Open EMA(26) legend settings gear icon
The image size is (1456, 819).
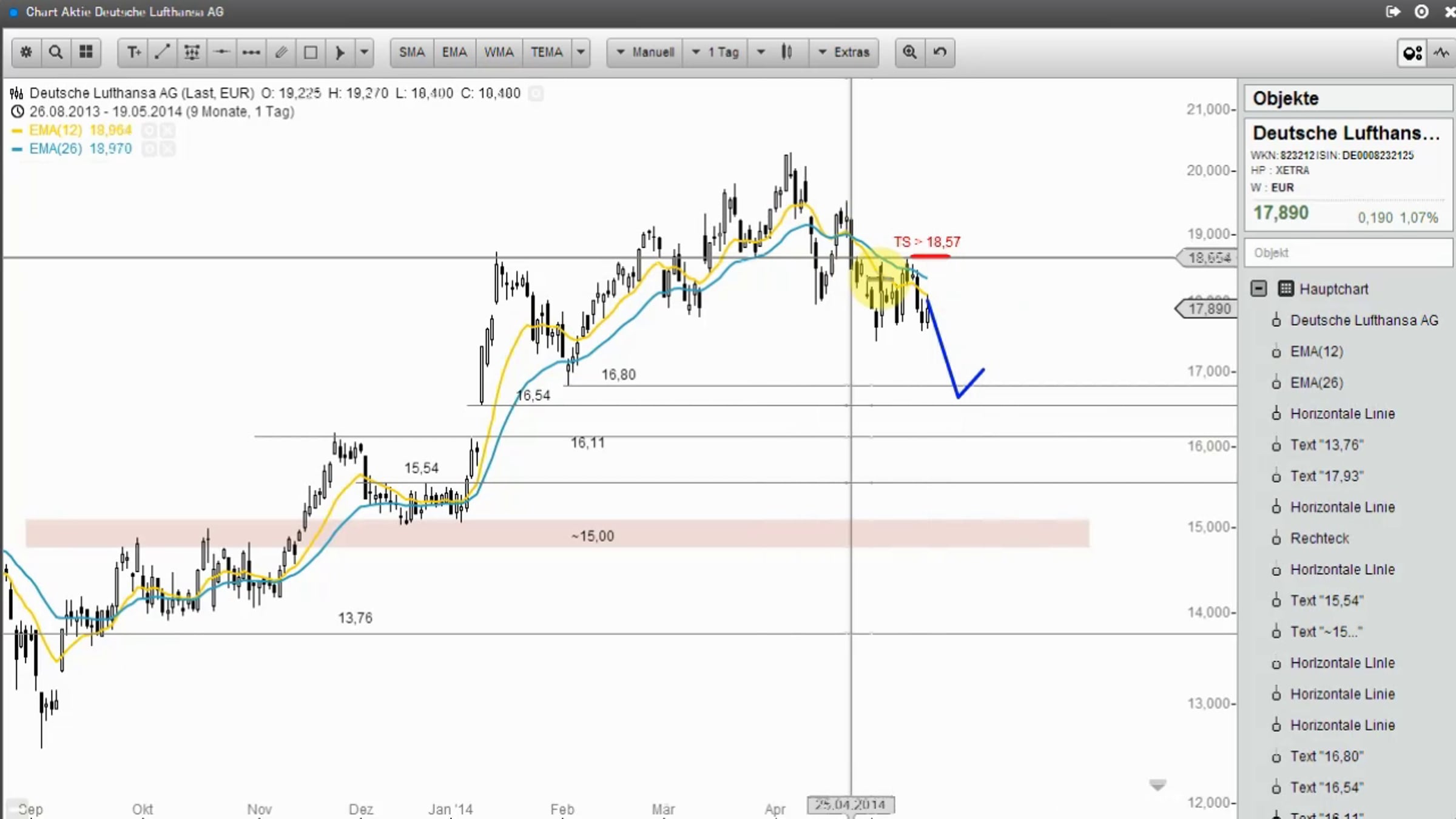149,149
